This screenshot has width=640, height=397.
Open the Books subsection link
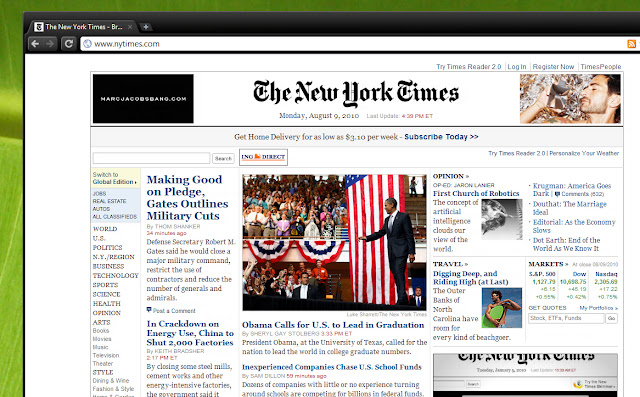click(x=101, y=331)
